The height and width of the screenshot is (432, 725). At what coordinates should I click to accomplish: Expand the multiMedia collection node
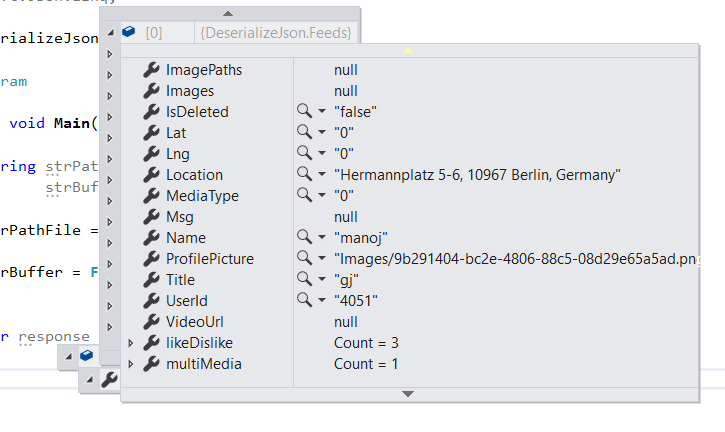click(x=131, y=364)
